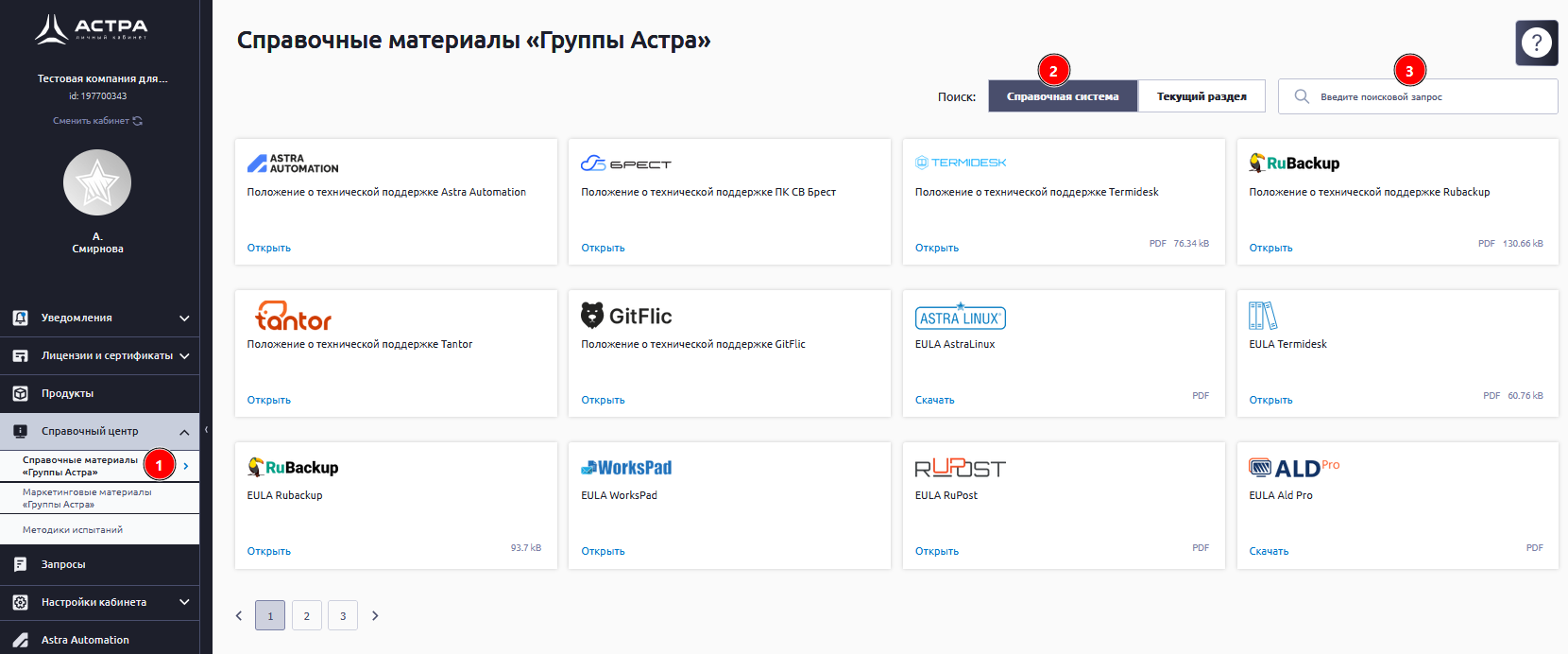Screen dimensions: 1568x654
Task: Click the GitFlic bear logo
Action: click(592, 316)
